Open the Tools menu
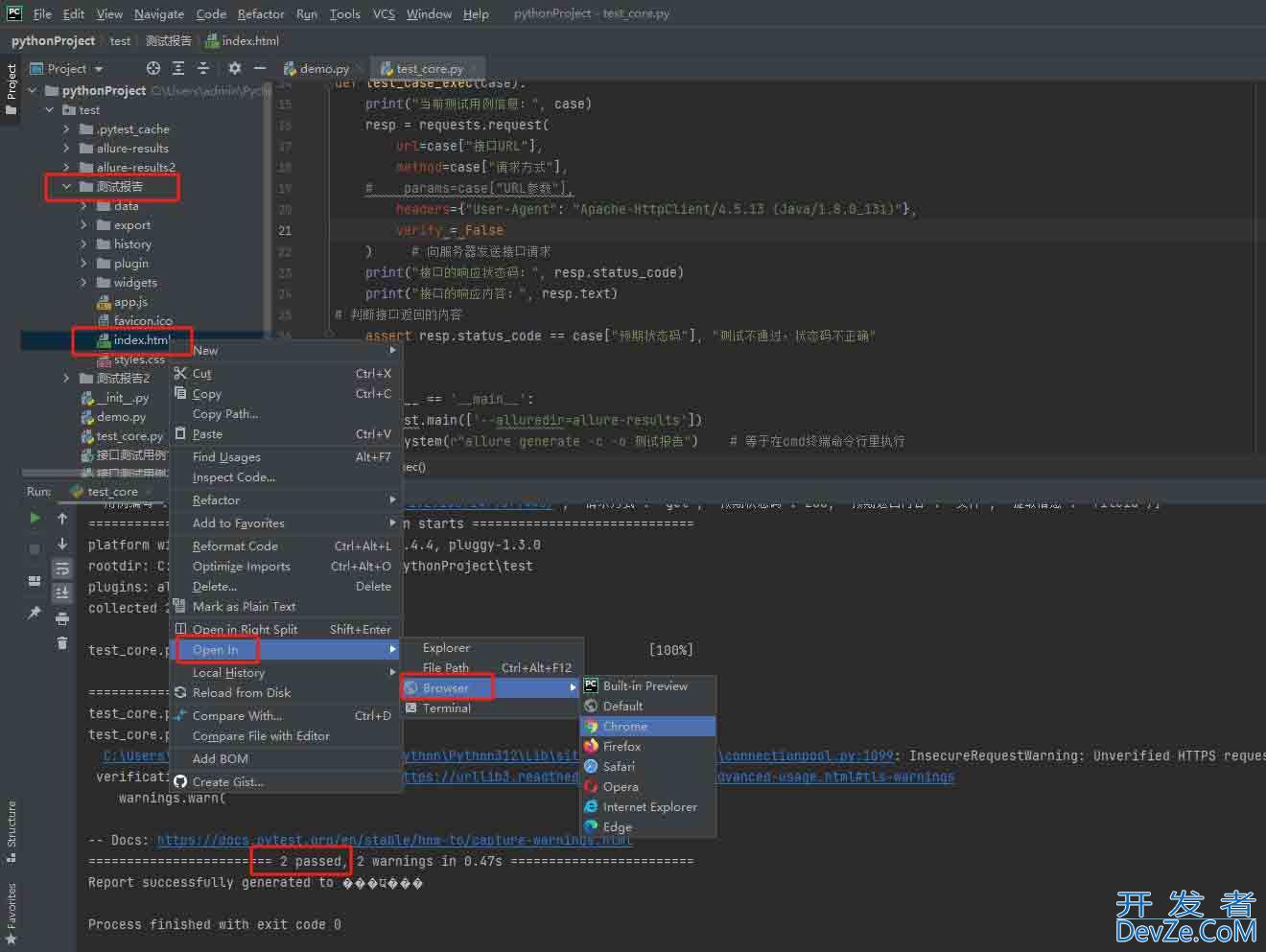Viewport: 1266px width, 952px height. (344, 13)
